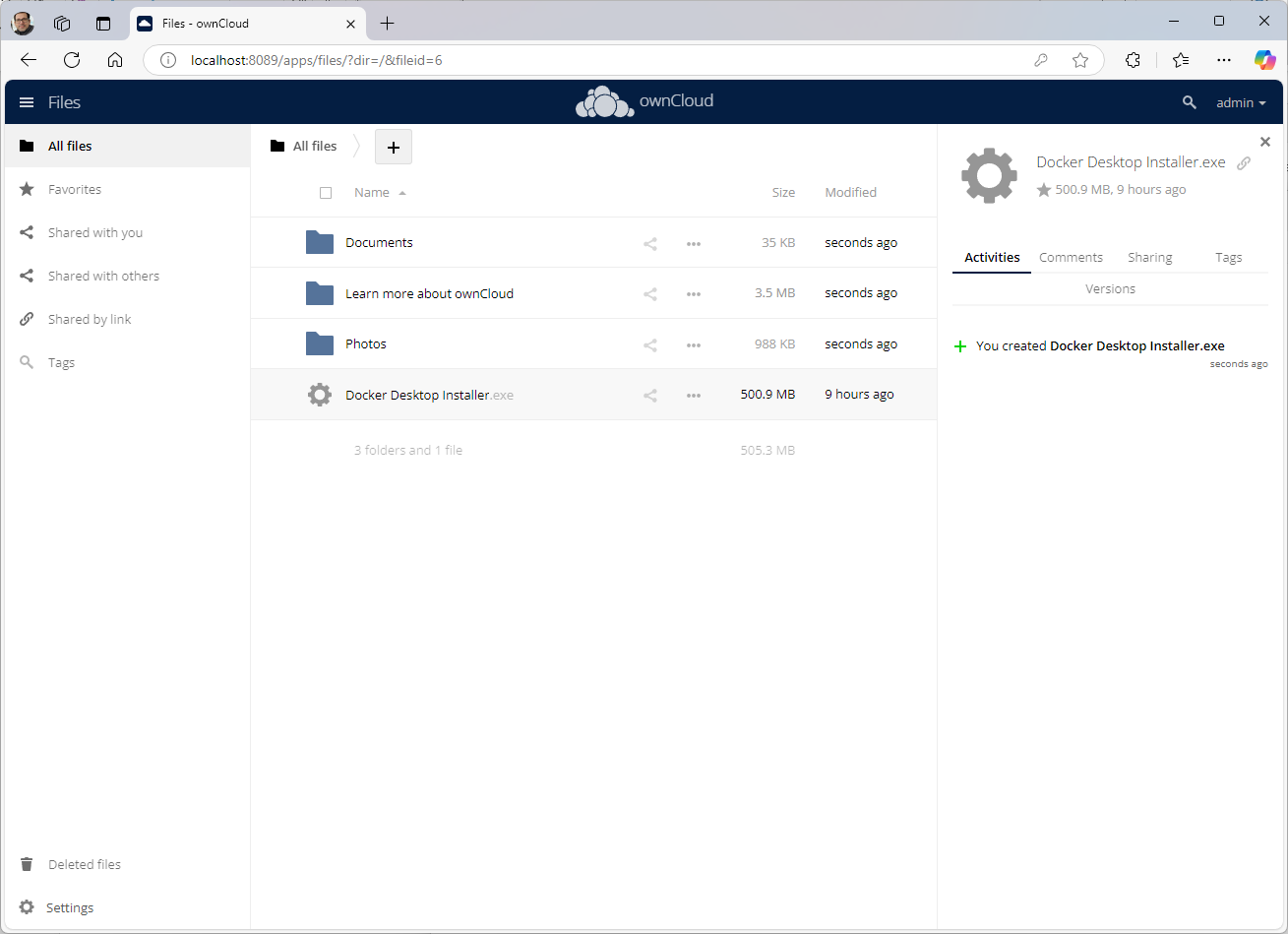Open more actions for Photos
This screenshot has width=1288, height=934.
point(694,344)
